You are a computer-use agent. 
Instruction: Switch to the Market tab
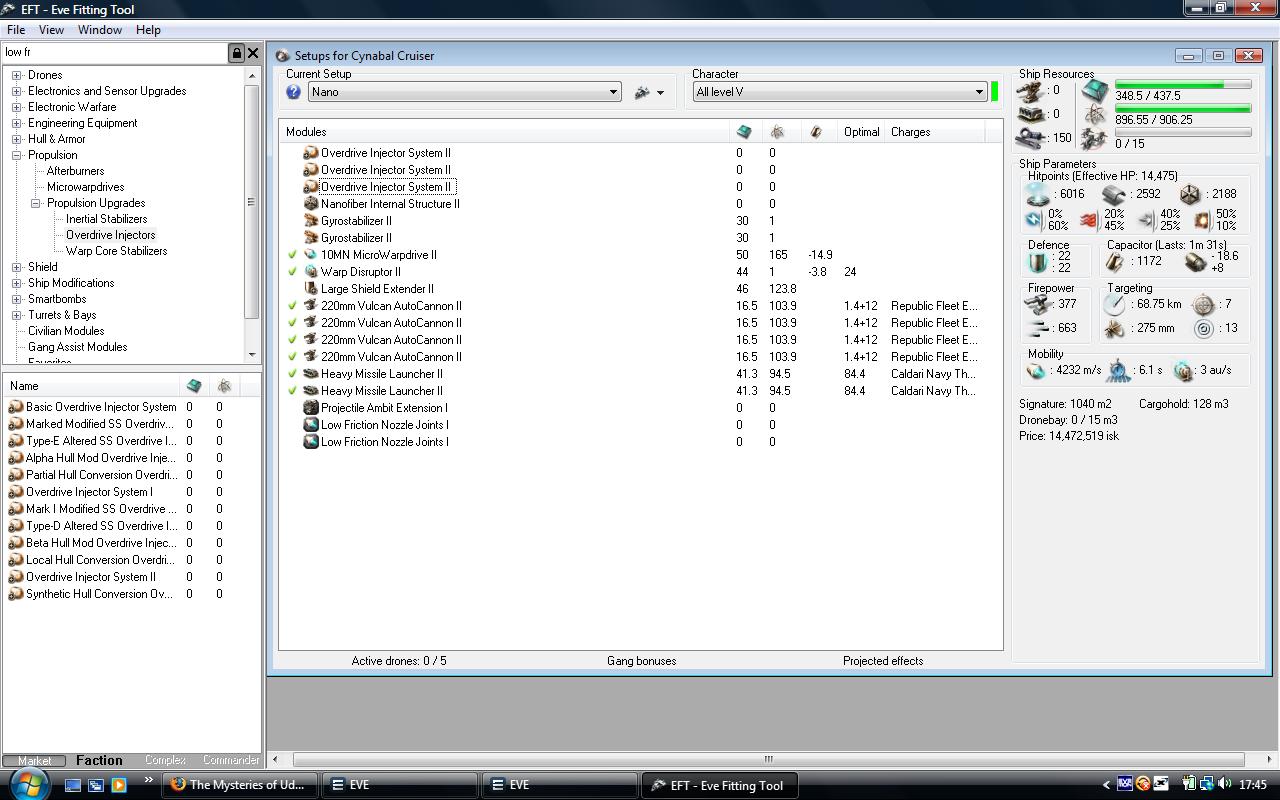pyautogui.click(x=34, y=760)
